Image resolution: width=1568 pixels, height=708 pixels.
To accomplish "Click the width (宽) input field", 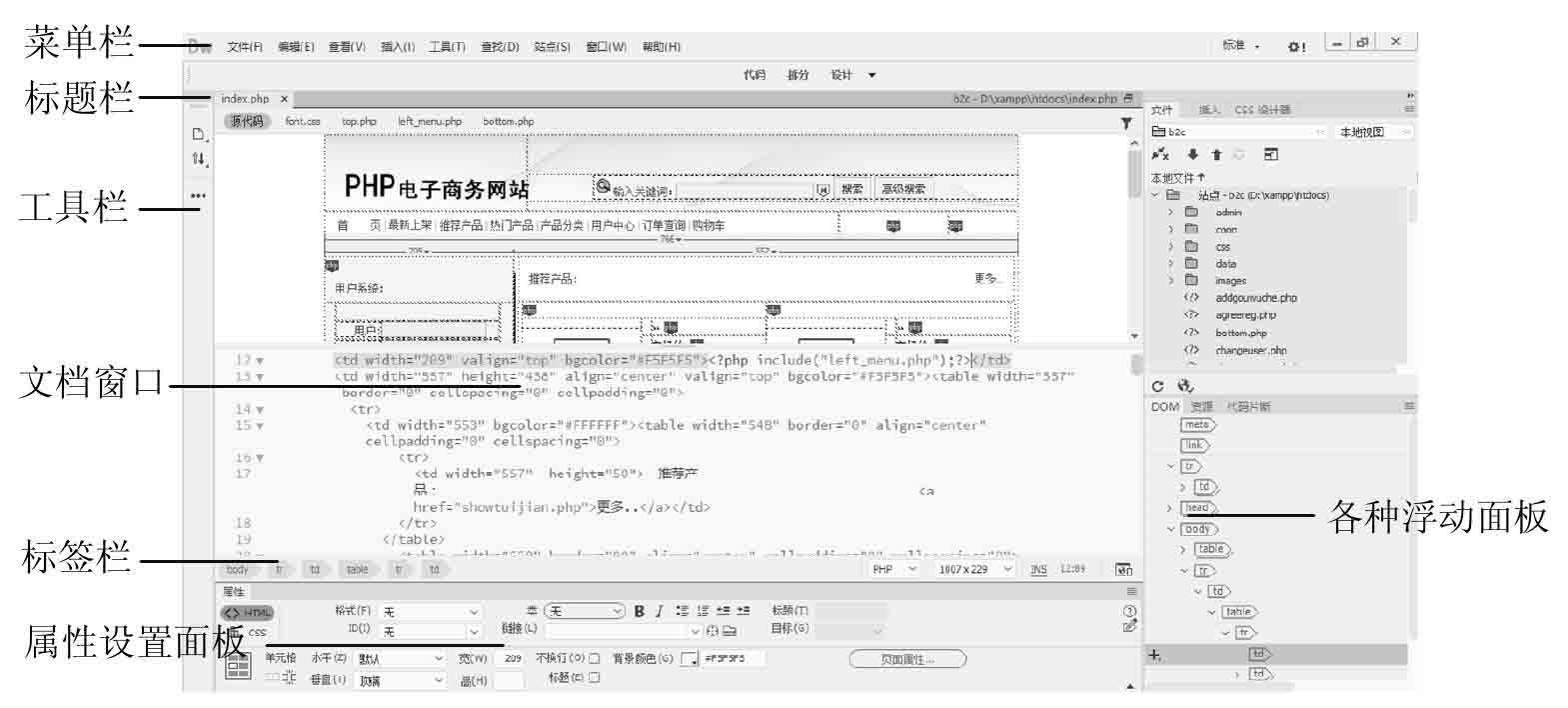I will pyautogui.click(x=509, y=659).
